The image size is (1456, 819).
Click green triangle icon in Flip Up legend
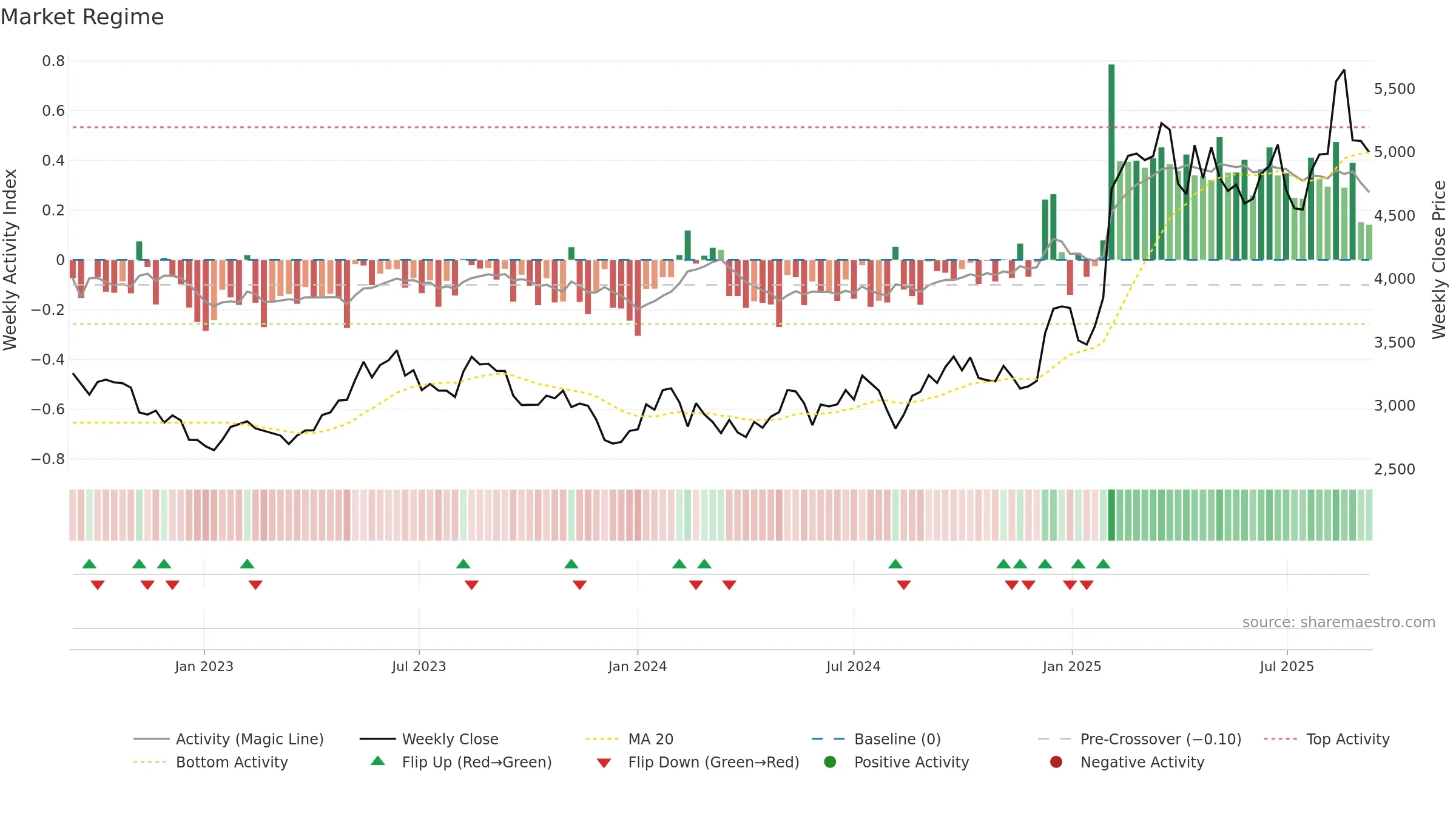[x=378, y=761]
